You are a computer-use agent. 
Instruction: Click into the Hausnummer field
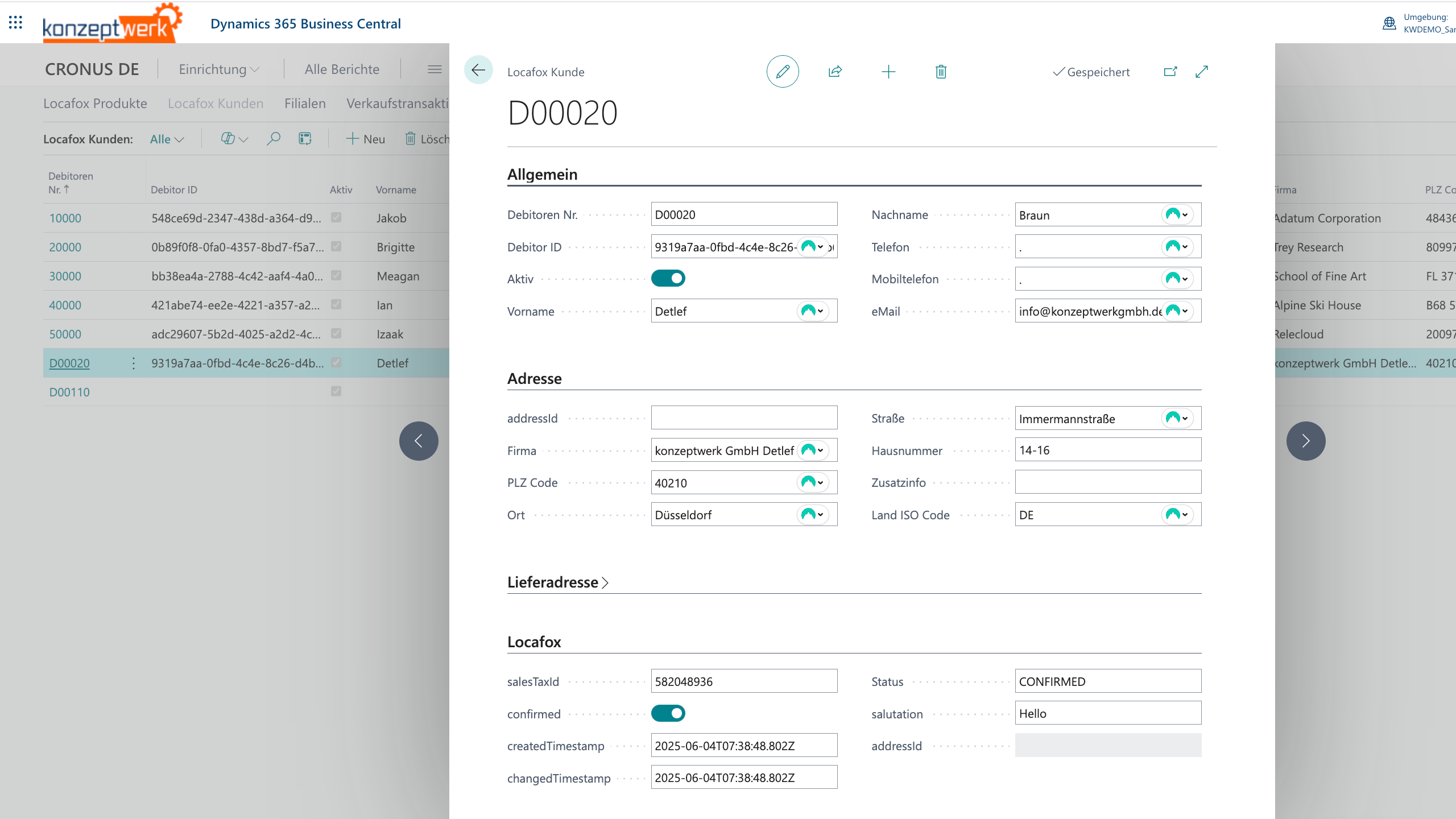(x=1107, y=450)
